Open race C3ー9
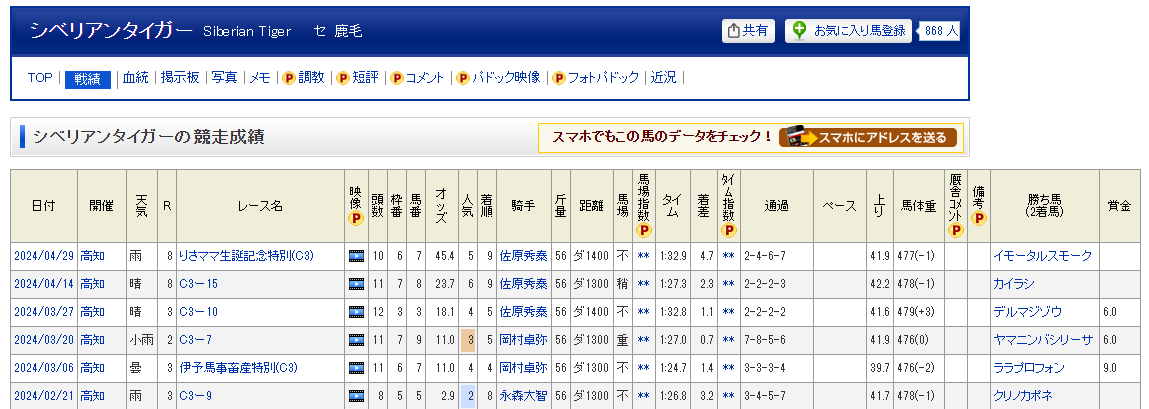Viewport: 1149px width, 409px height. pyautogui.click(x=196, y=396)
